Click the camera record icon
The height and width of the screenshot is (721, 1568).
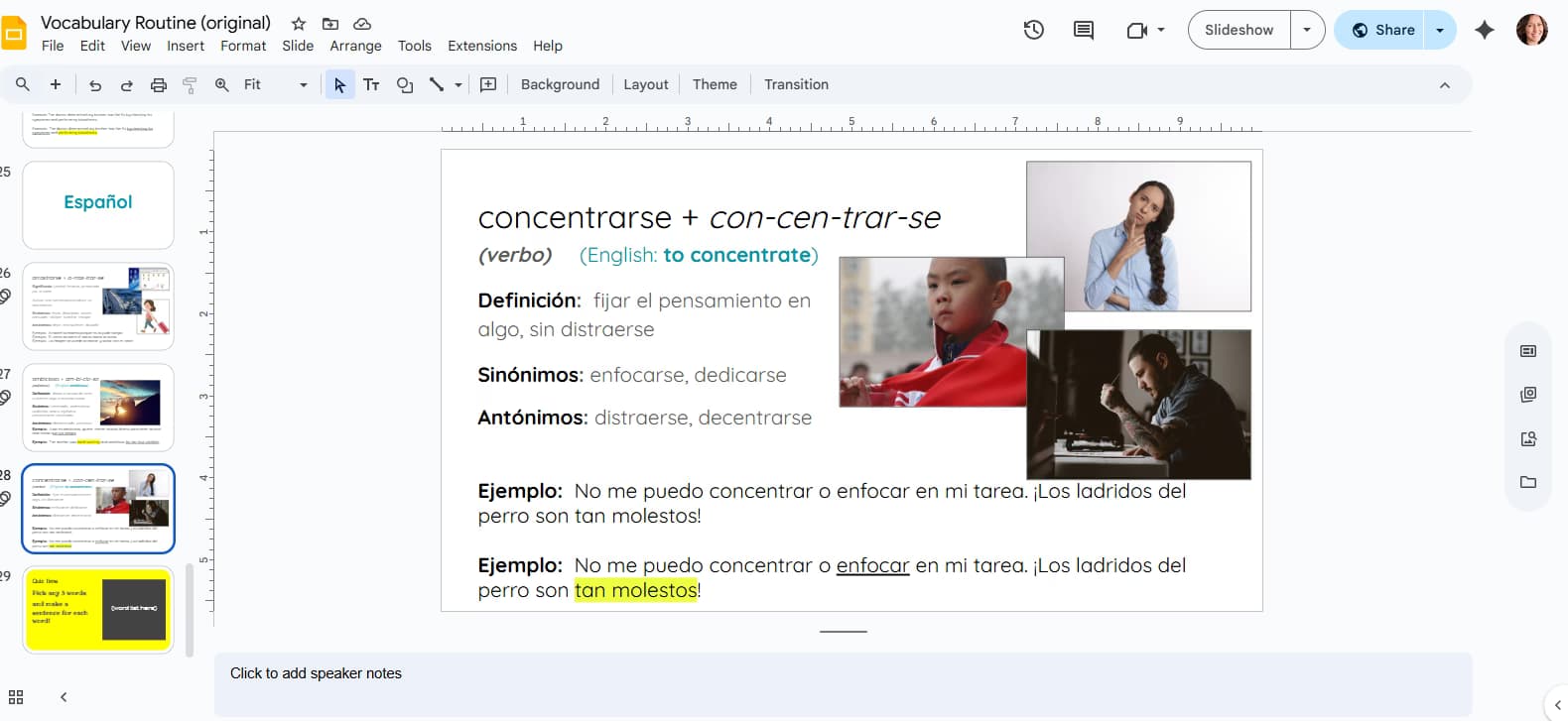(1137, 31)
